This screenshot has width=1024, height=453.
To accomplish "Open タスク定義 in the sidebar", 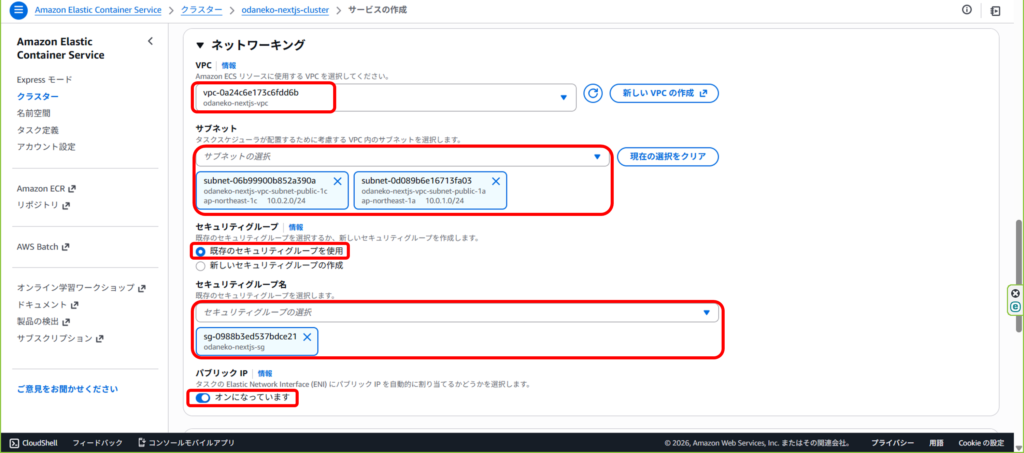I will [38, 130].
